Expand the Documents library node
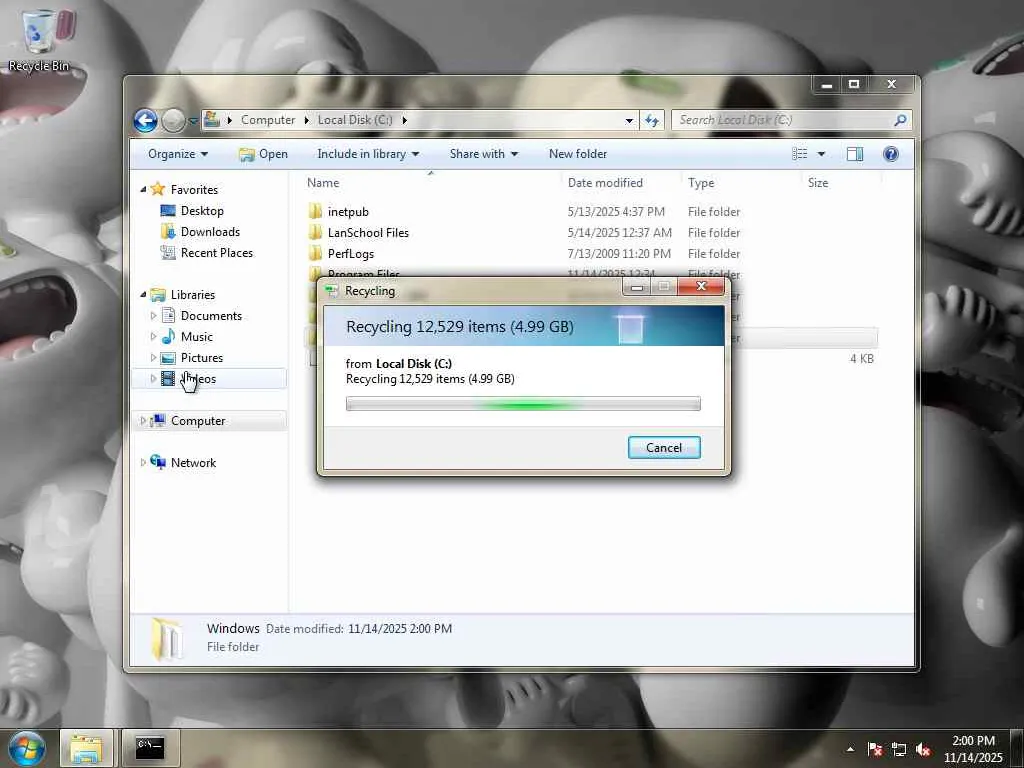The width and height of the screenshot is (1024, 768). tap(153, 315)
